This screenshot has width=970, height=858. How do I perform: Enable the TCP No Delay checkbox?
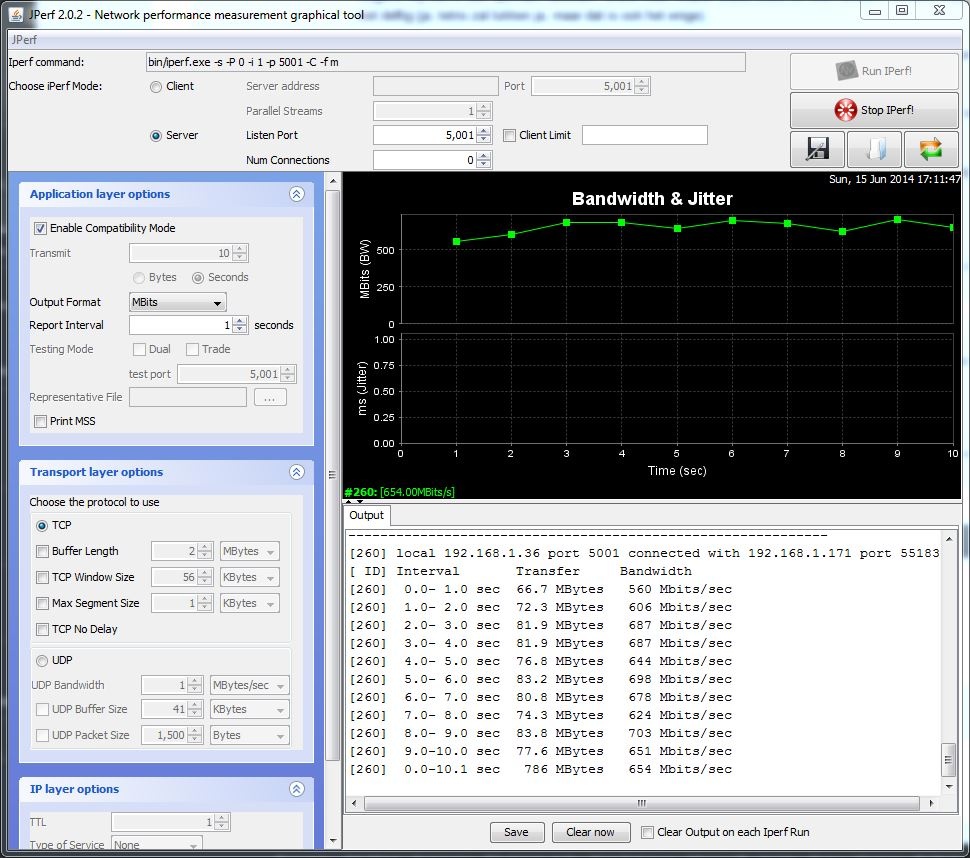point(42,630)
